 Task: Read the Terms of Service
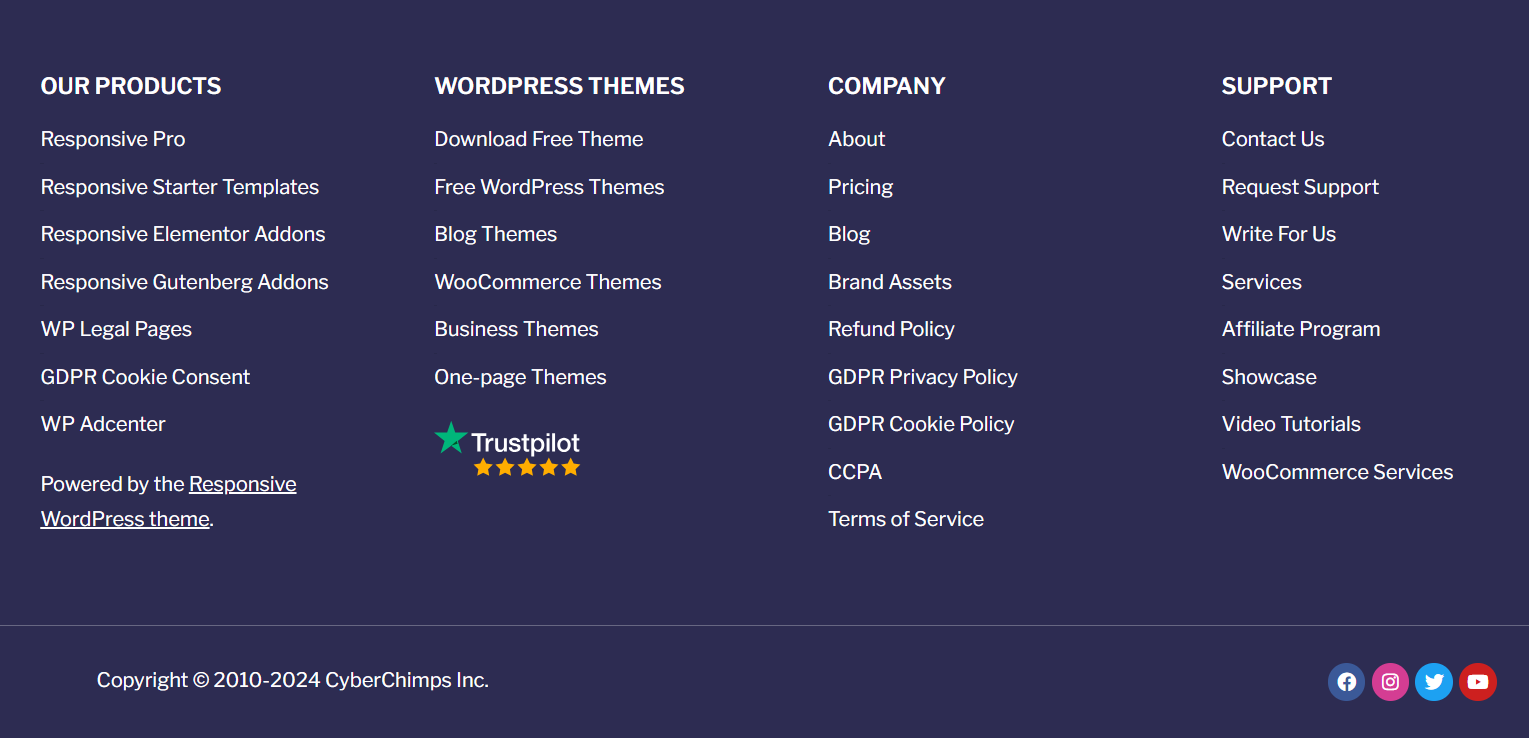[x=906, y=519]
